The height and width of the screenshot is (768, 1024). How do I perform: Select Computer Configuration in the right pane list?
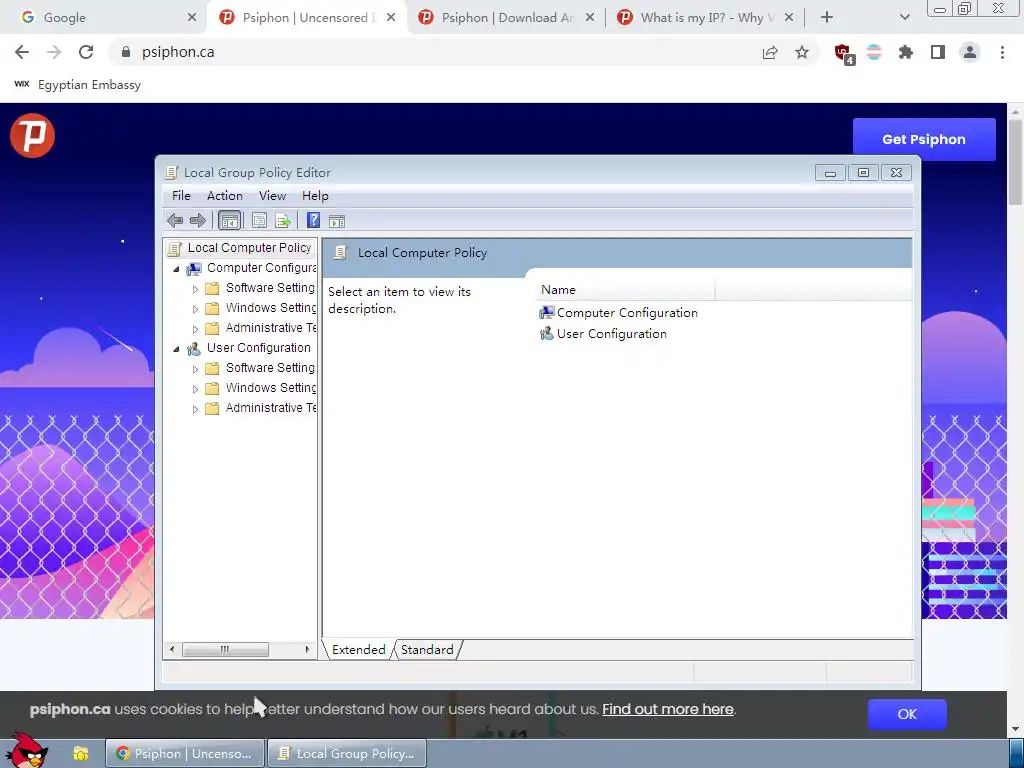point(618,313)
